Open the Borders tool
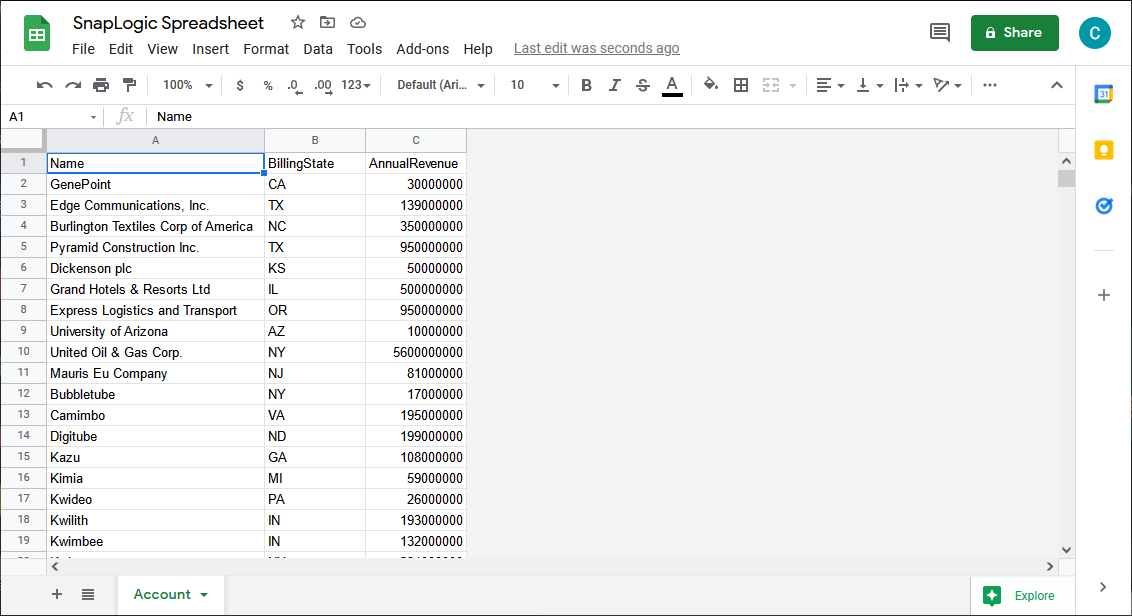The image size is (1132, 616). [741, 85]
